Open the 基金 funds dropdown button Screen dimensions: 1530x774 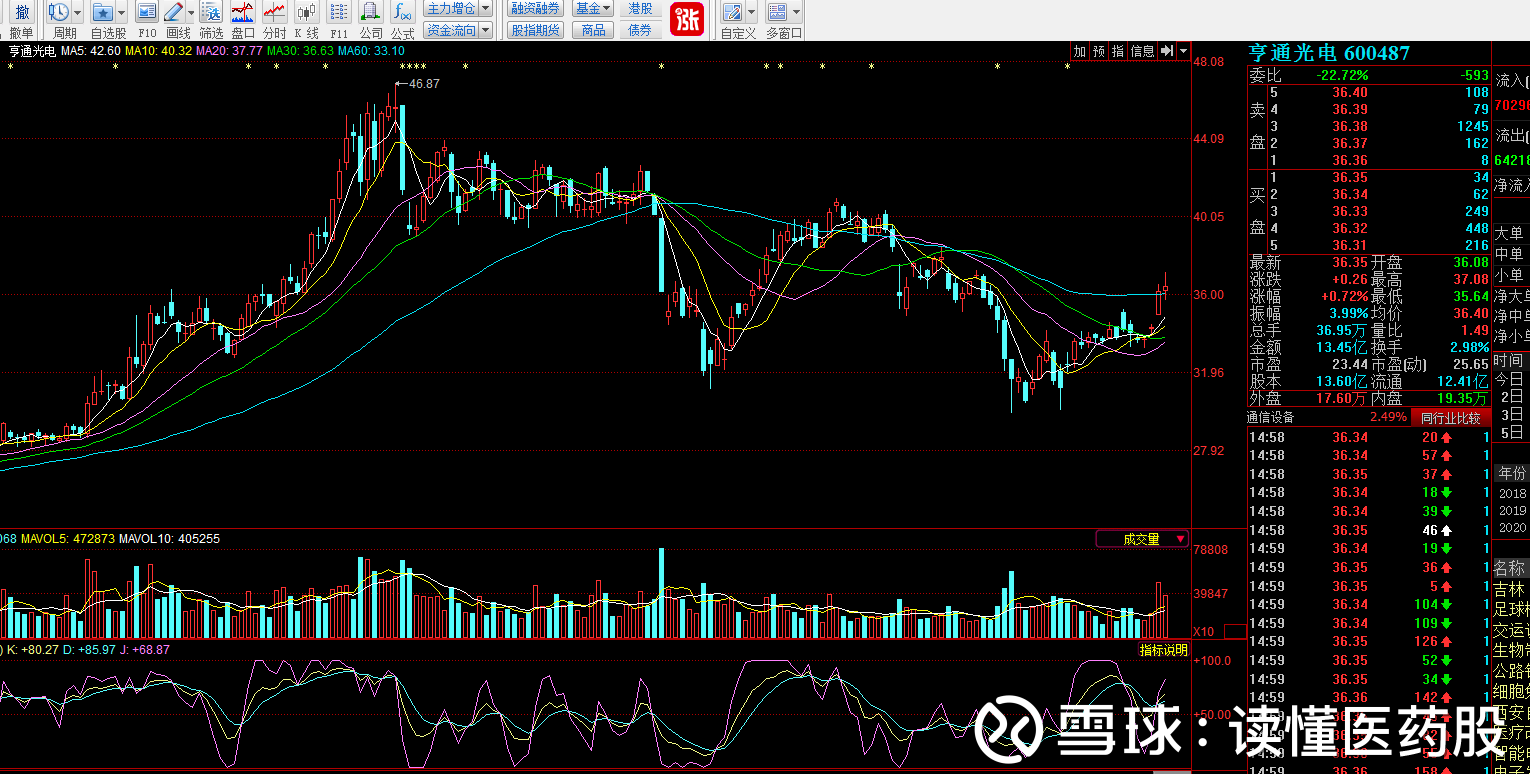tap(593, 8)
